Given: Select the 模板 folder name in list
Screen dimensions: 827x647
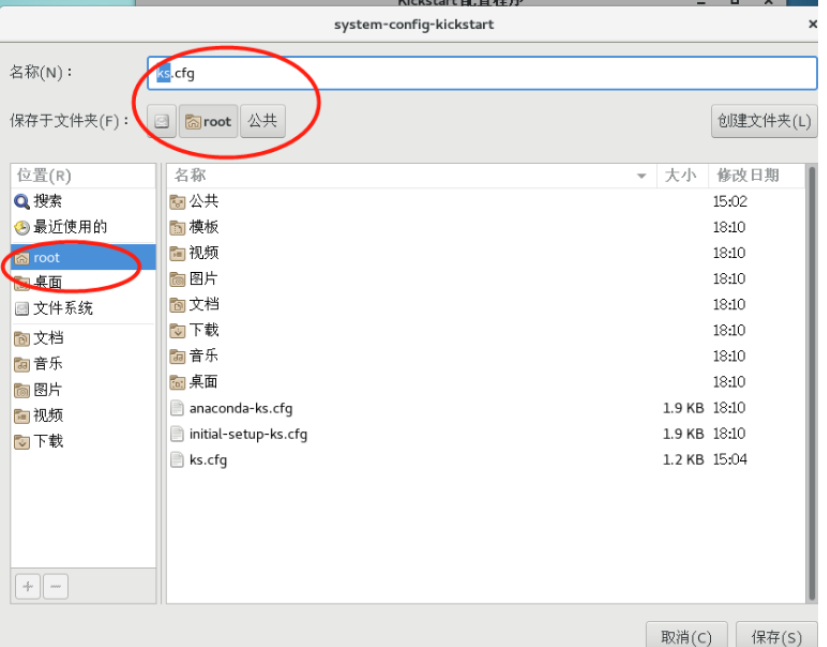Looking at the screenshot, I should (204, 227).
